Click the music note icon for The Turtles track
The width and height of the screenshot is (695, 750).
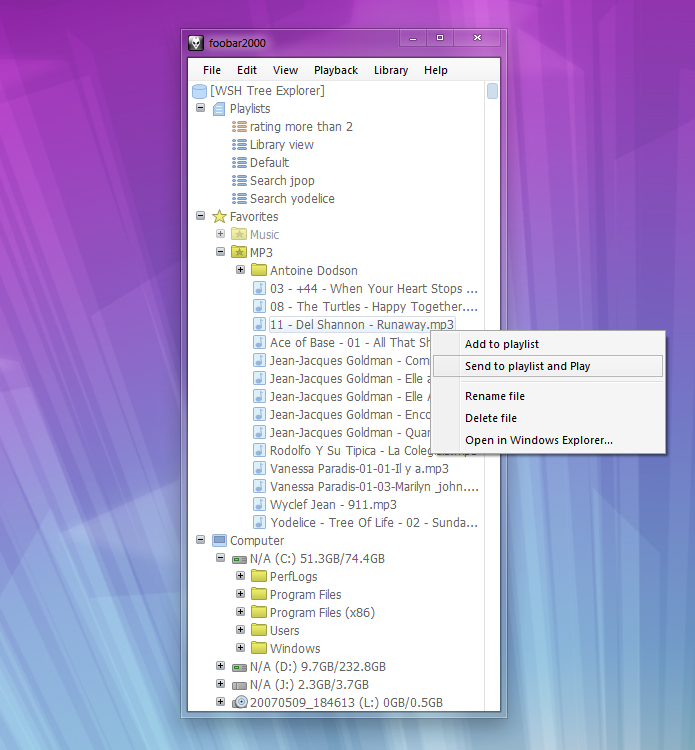pyautogui.click(x=259, y=306)
